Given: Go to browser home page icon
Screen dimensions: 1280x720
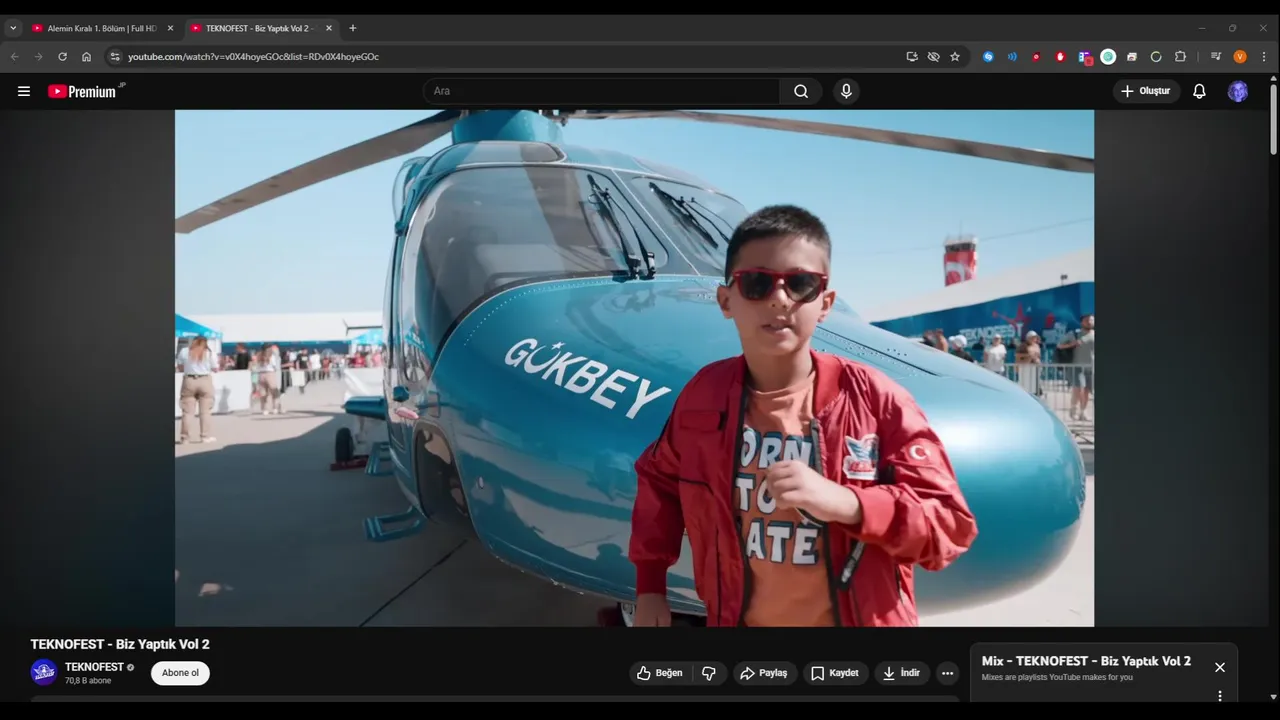Looking at the screenshot, I should click(x=86, y=57).
